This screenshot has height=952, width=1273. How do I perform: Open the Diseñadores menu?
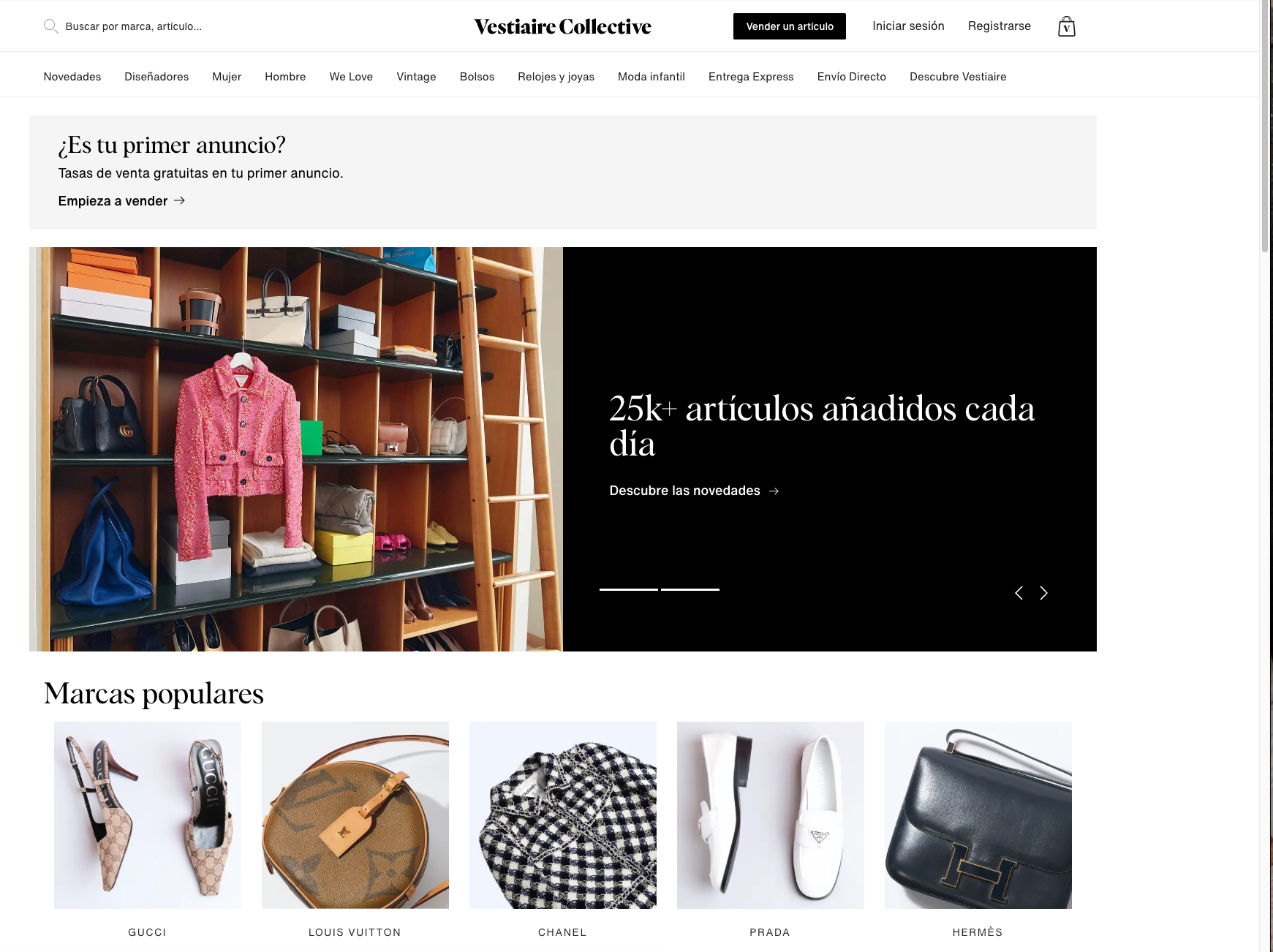point(156,77)
